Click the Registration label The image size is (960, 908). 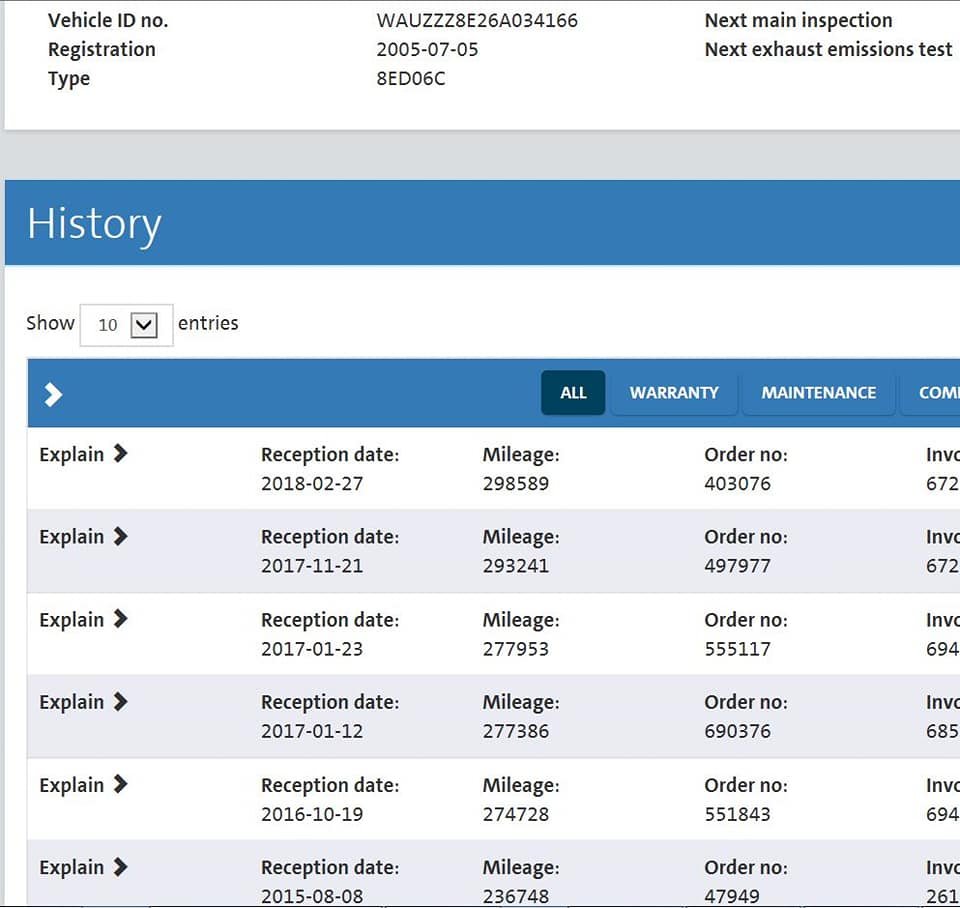(102, 49)
